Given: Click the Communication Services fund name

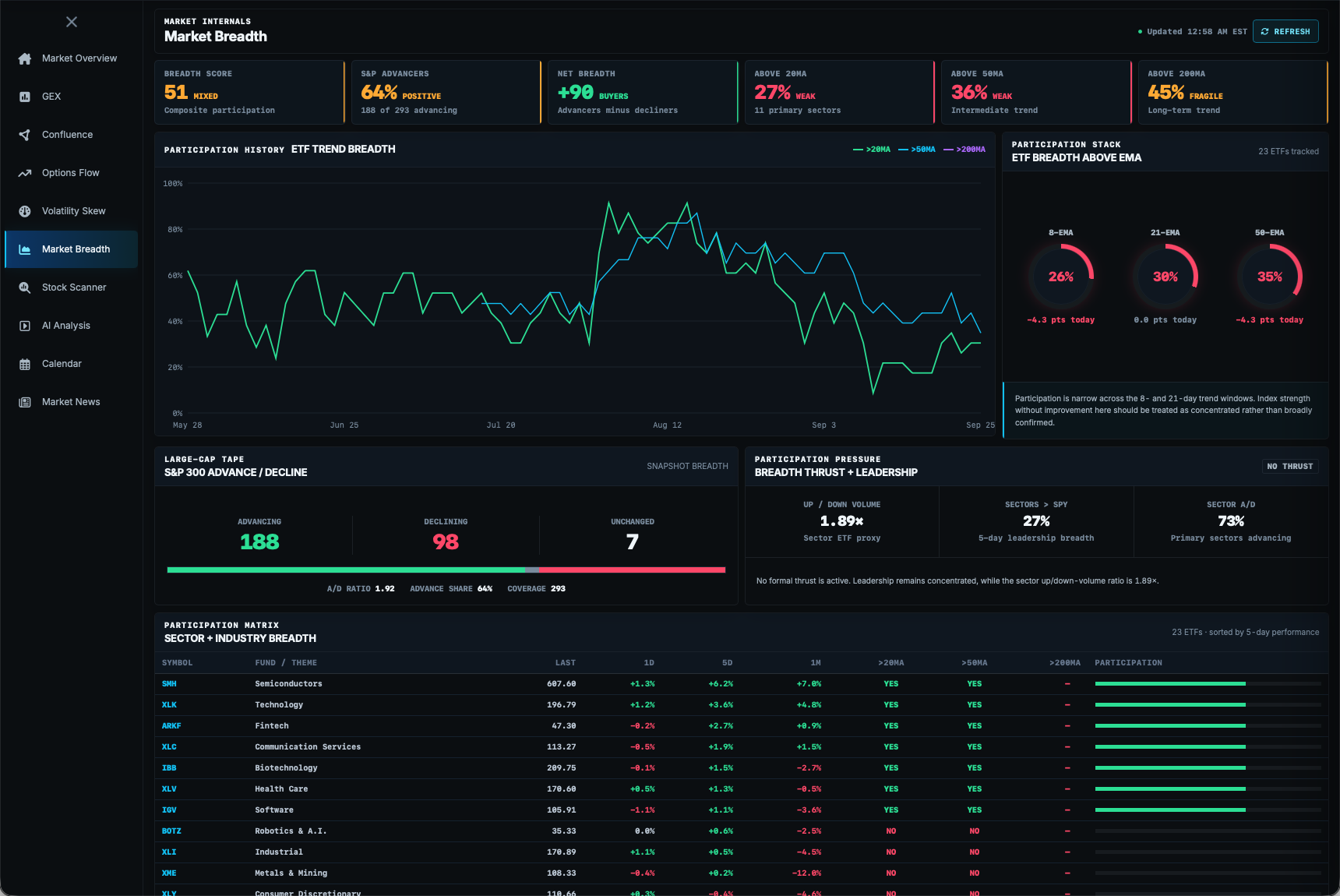Looking at the screenshot, I should click(308, 747).
